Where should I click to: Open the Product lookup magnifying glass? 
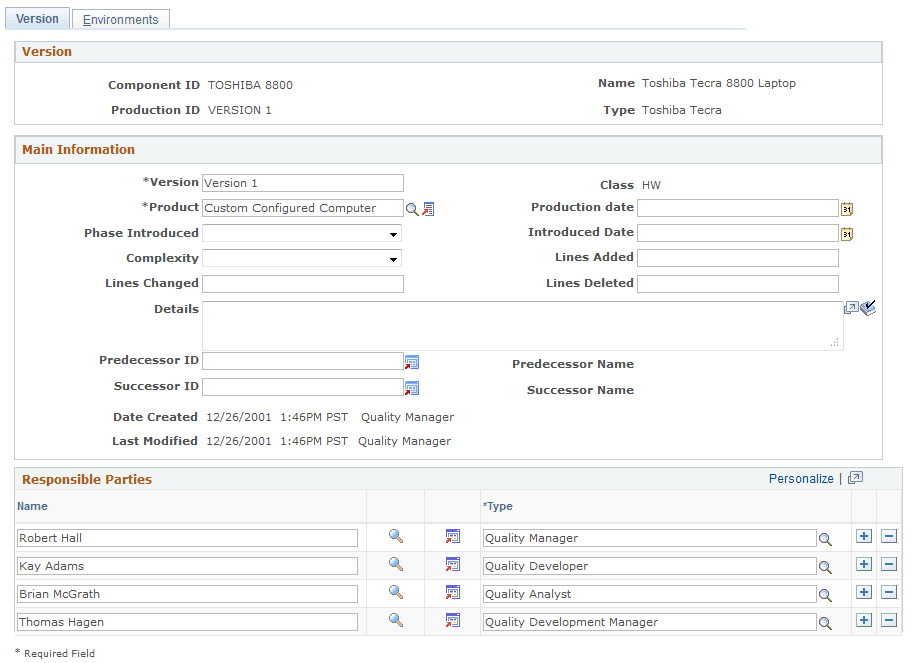(413, 208)
